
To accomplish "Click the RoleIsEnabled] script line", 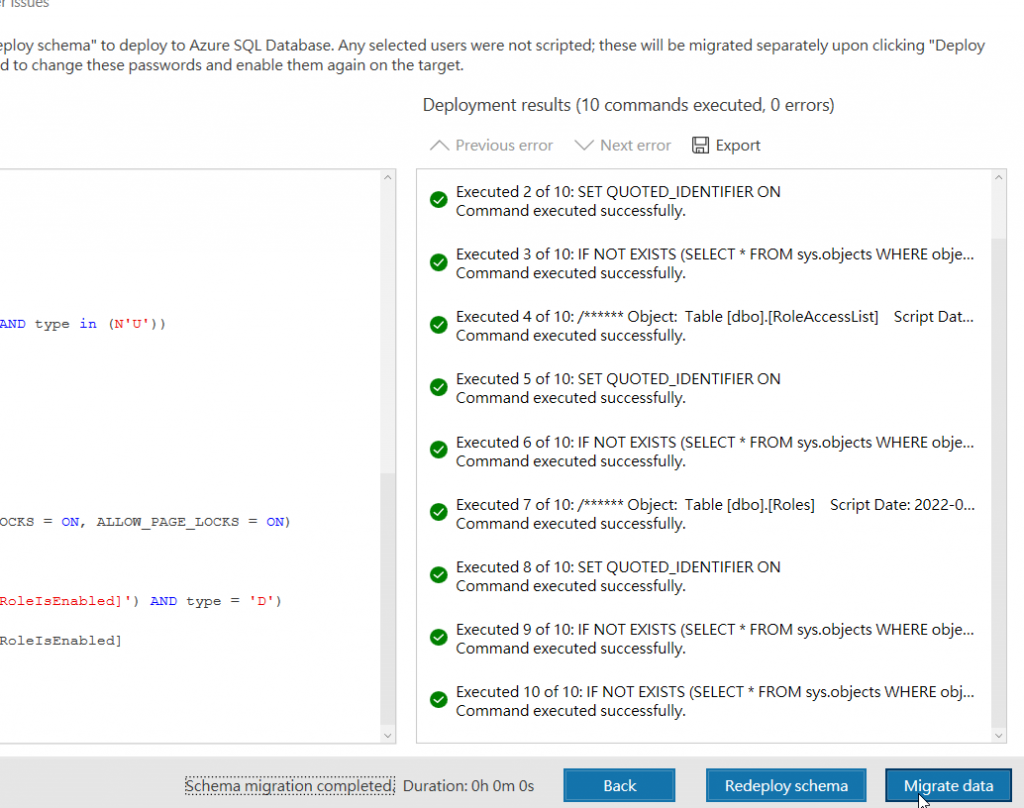I will tap(61, 641).
